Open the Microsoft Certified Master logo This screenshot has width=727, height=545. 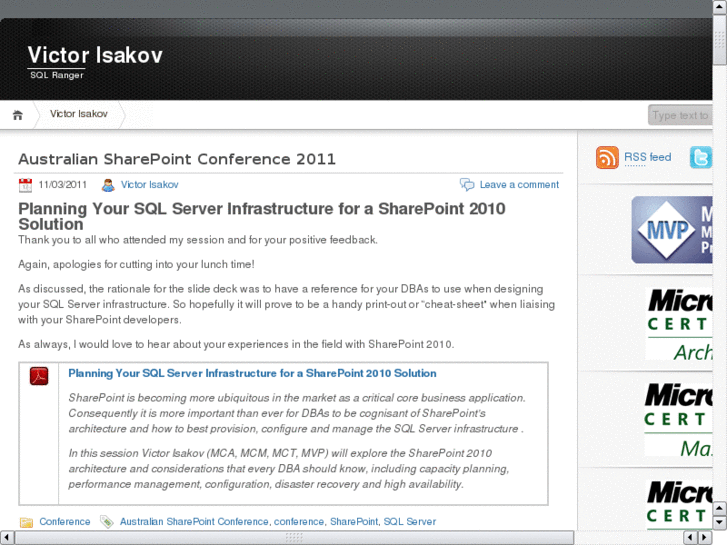tap(678, 419)
